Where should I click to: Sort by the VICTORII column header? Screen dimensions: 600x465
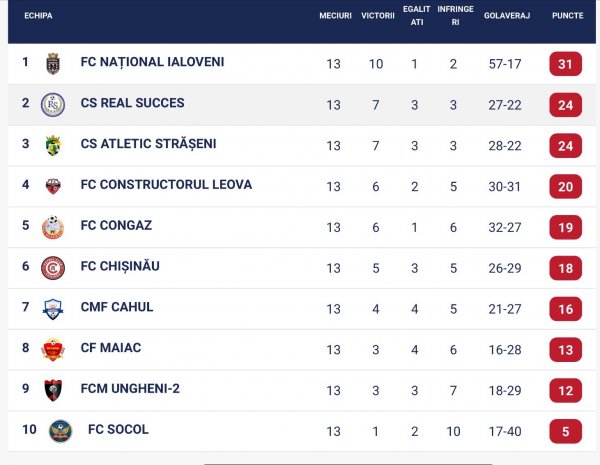(x=377, y=16)
